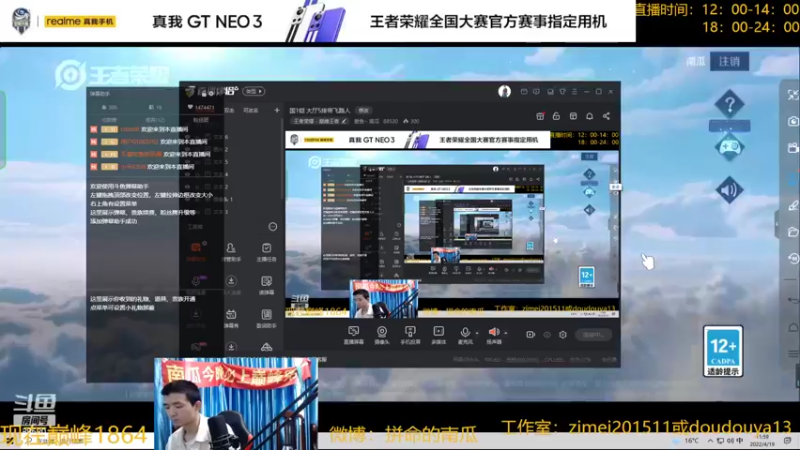Hide the 文本 5 source via its eye icon
Image resolution: width=800 pixels, height=450 pixels.
[188, 162]
